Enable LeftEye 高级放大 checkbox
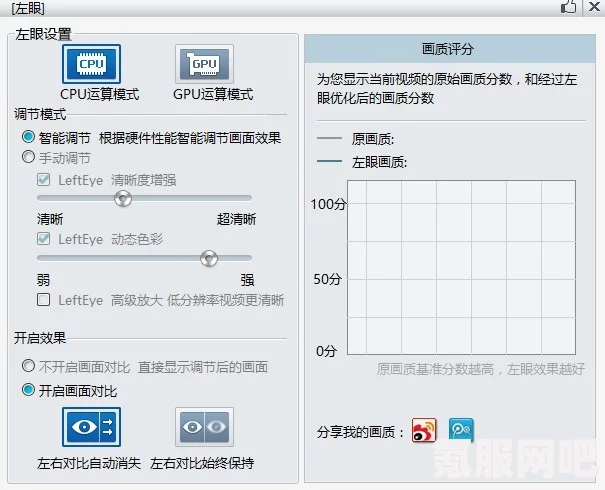Viewport: 605px width, 490px height. point(44,299)
